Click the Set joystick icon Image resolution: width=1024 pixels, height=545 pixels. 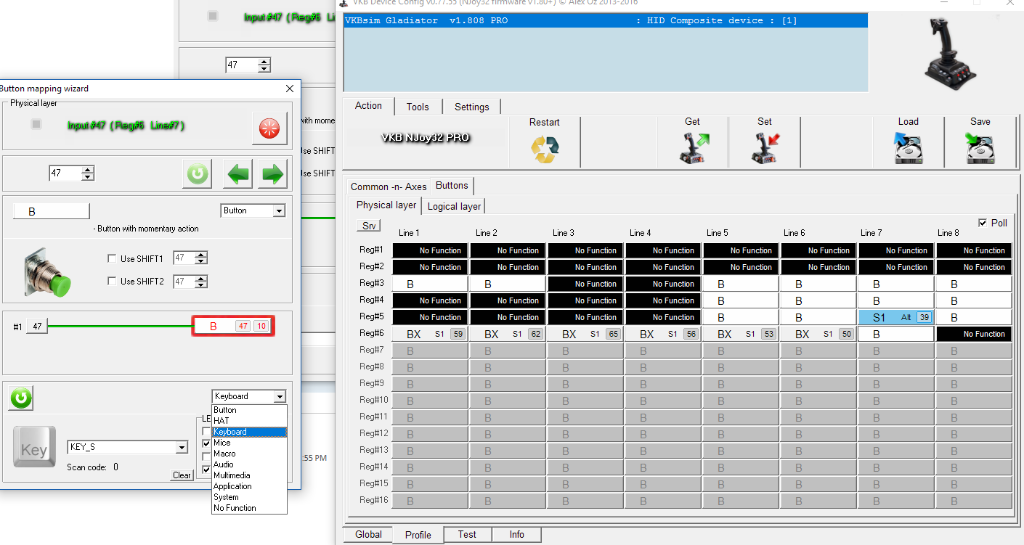coord(765,148)
